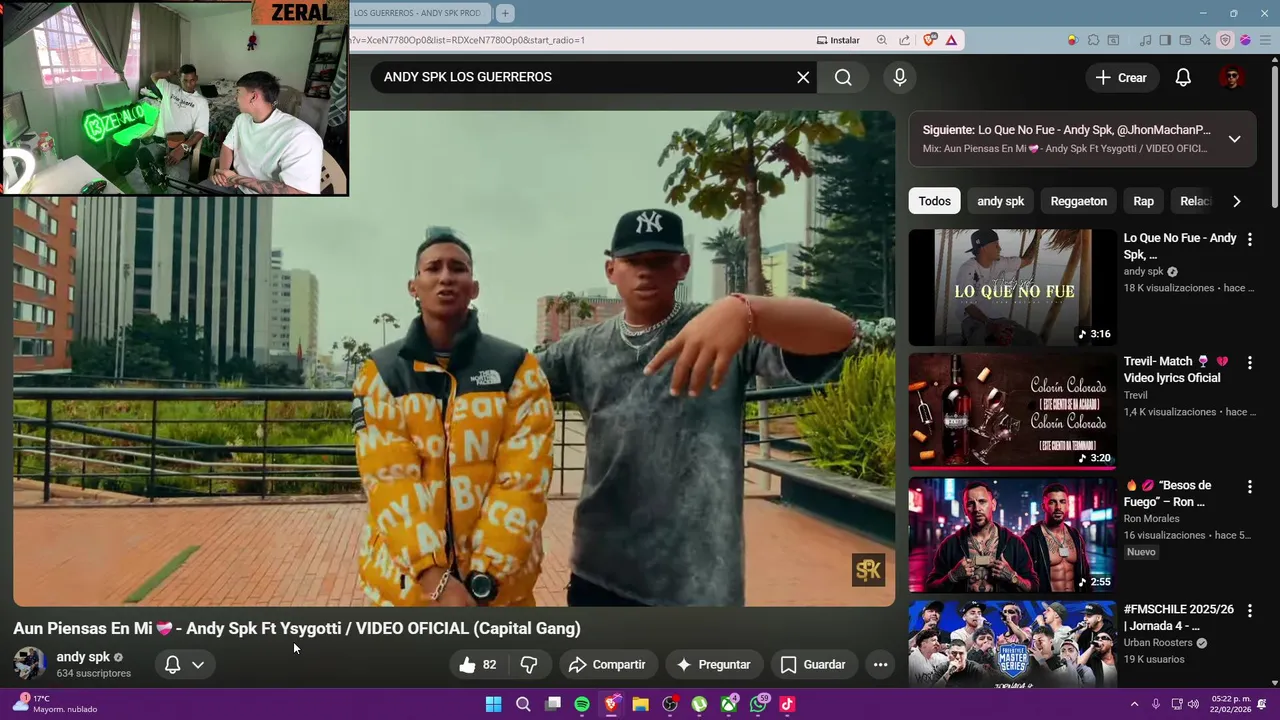Open the subscription notification bell dropdown
This screenshot has height=720, width=1280.
tap(184, 664)
